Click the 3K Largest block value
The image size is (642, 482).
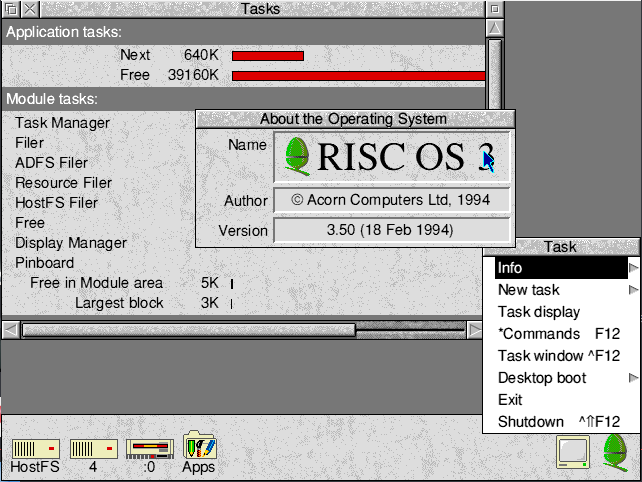[x=210, y=303]
